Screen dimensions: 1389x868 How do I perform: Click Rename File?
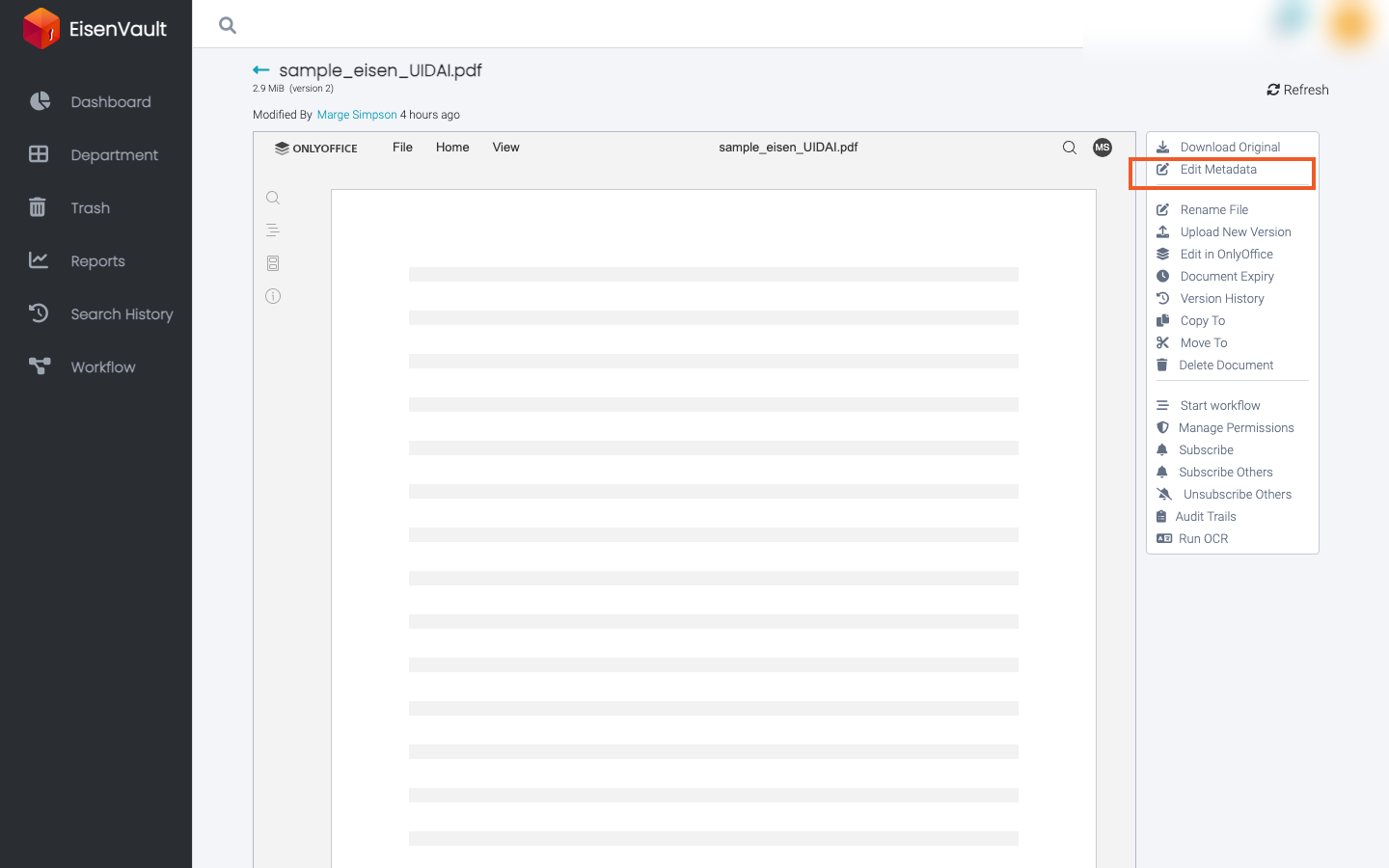1202,210
